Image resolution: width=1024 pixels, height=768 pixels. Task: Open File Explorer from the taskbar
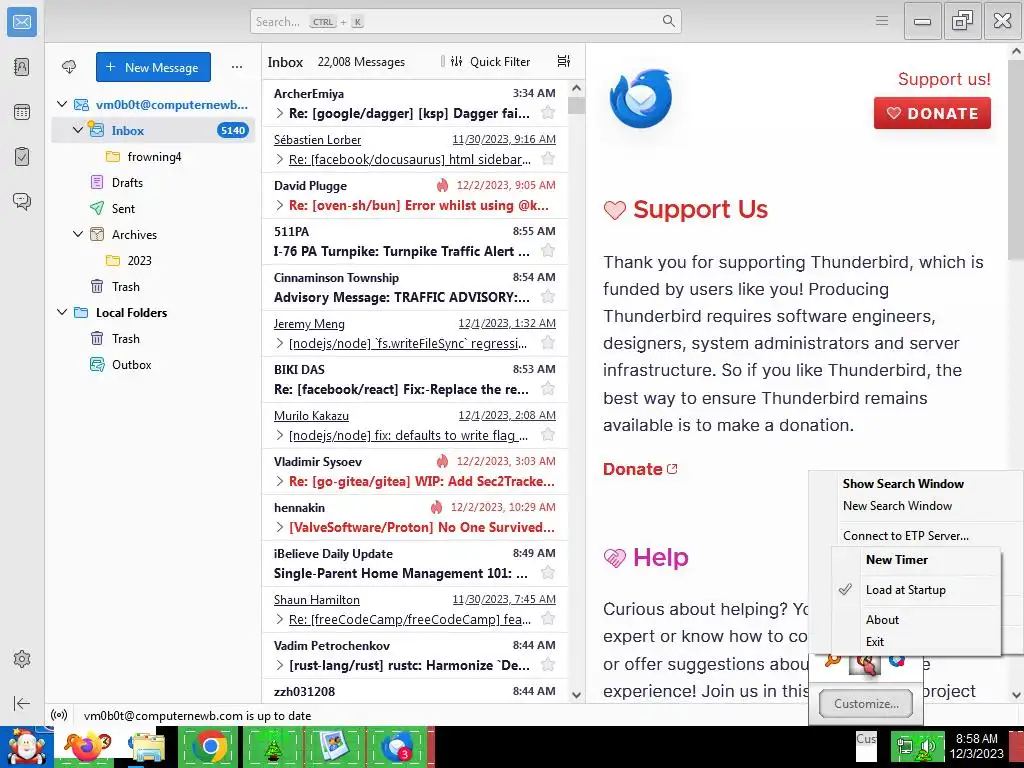point(146,746)
